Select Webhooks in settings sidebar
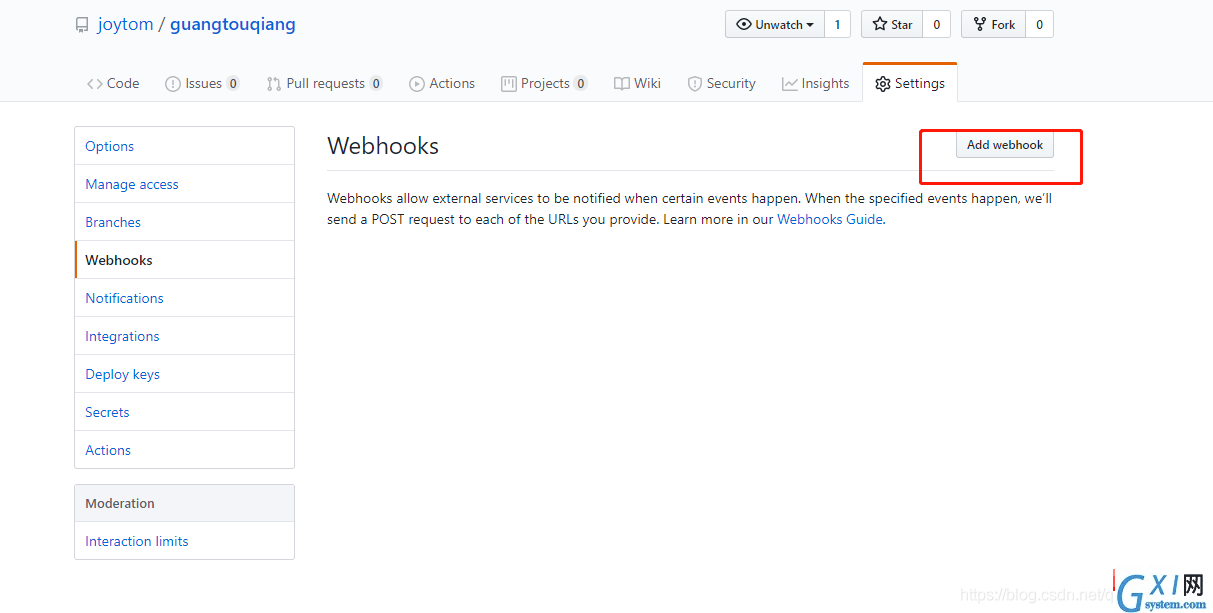 (x=184, y=260)
